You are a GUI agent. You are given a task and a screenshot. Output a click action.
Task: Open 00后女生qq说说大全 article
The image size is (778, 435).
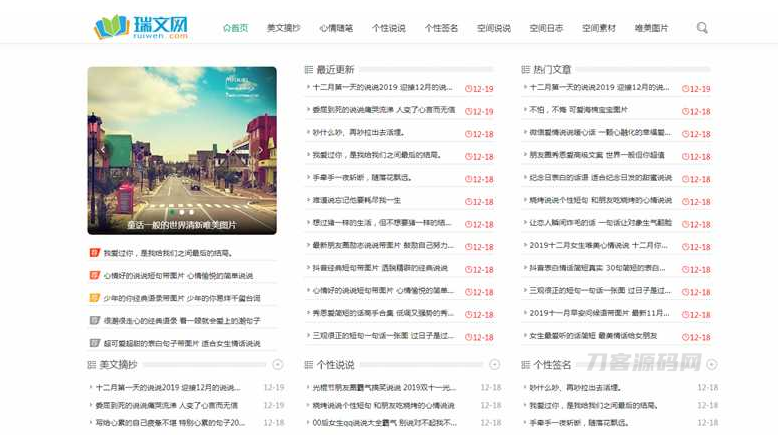385,423
